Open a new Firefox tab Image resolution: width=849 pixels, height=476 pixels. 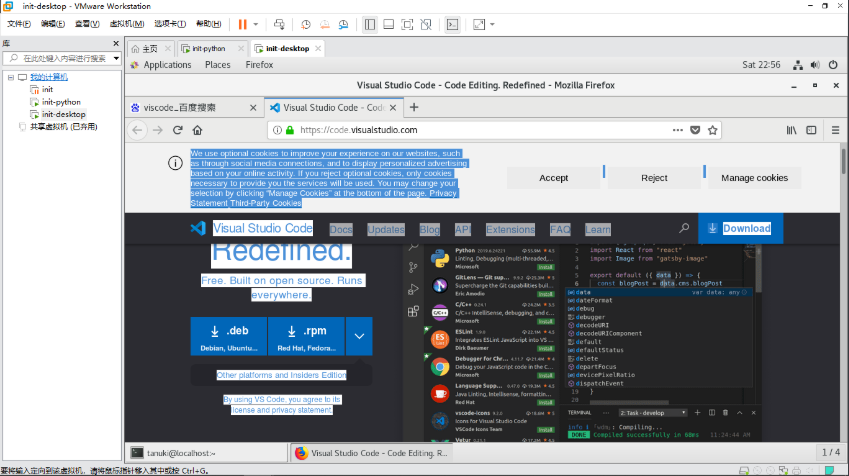click(414, 107)
